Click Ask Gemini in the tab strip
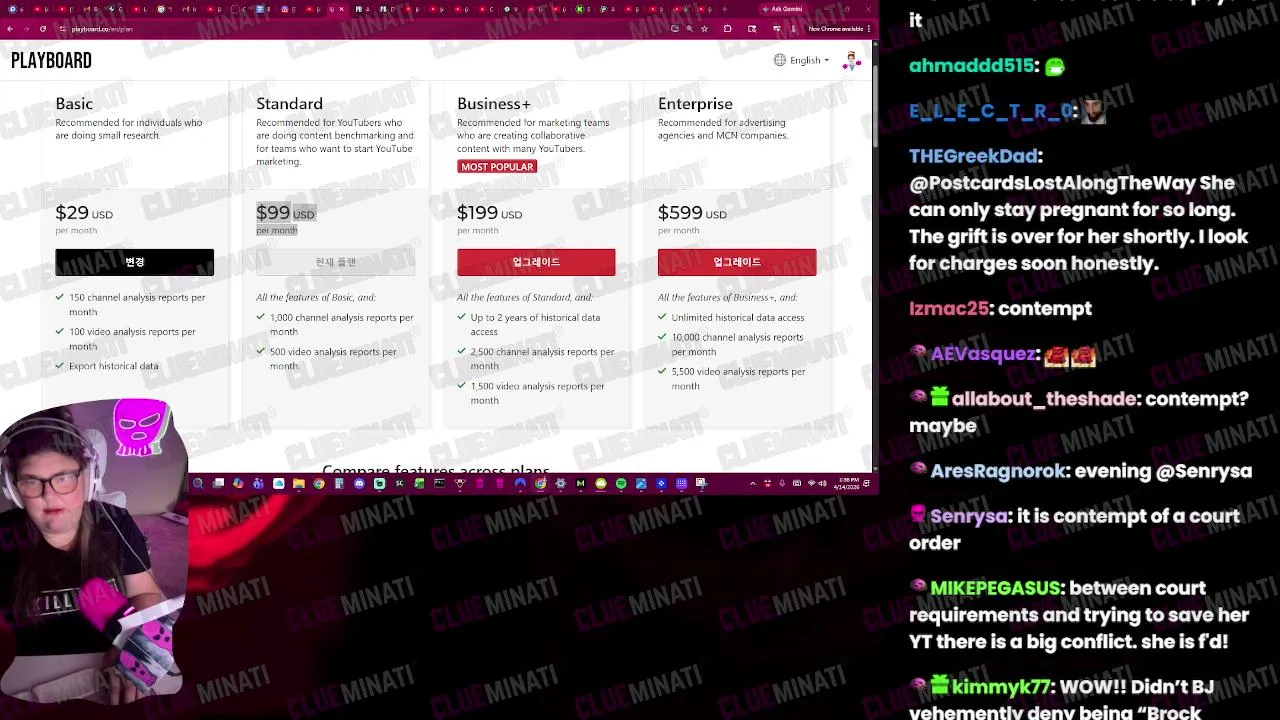The height and width of the screenshot is (720, 1280). (x=783, y=9)
